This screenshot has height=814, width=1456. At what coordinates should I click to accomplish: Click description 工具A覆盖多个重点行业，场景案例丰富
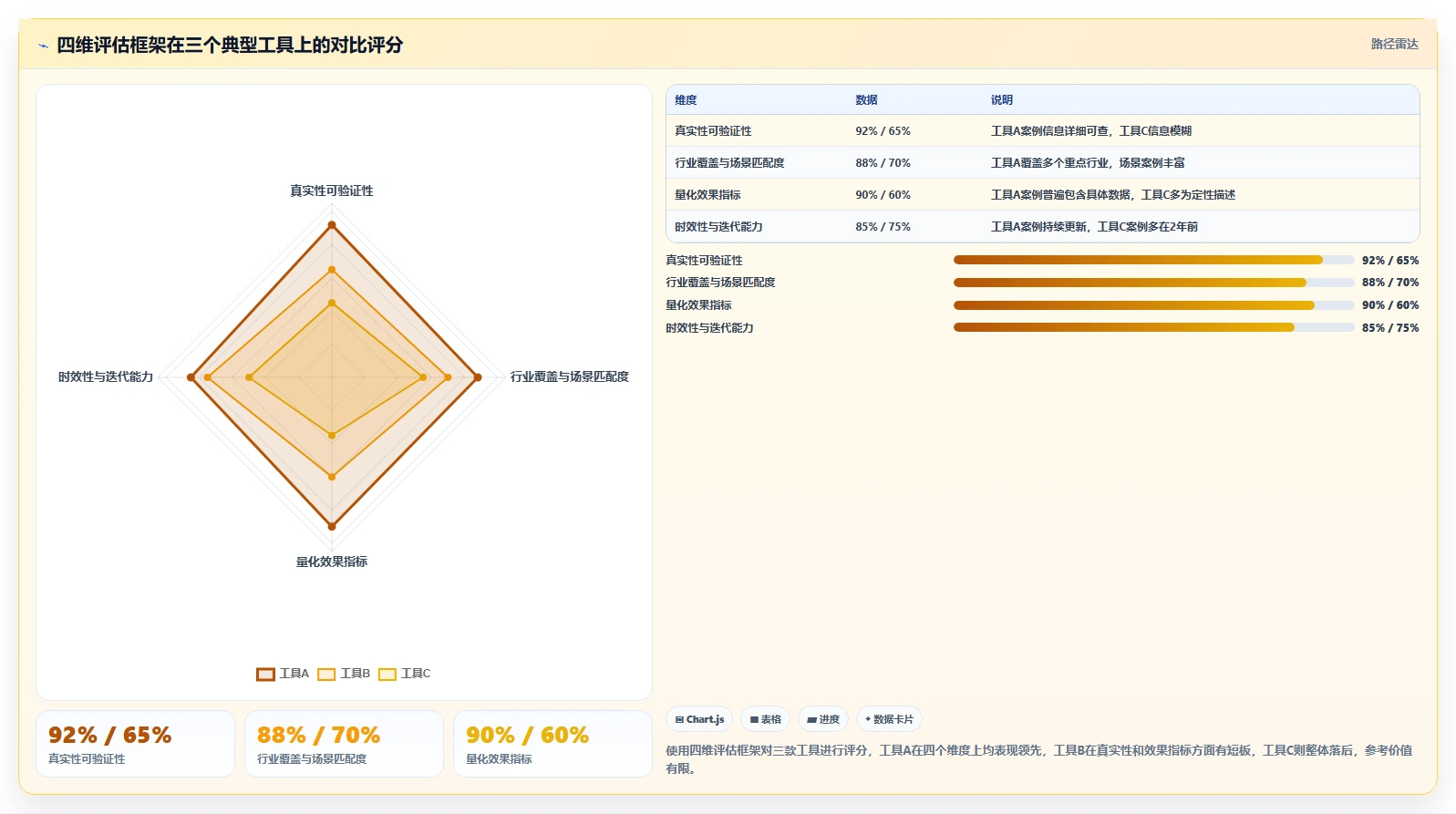point(1088,163)
